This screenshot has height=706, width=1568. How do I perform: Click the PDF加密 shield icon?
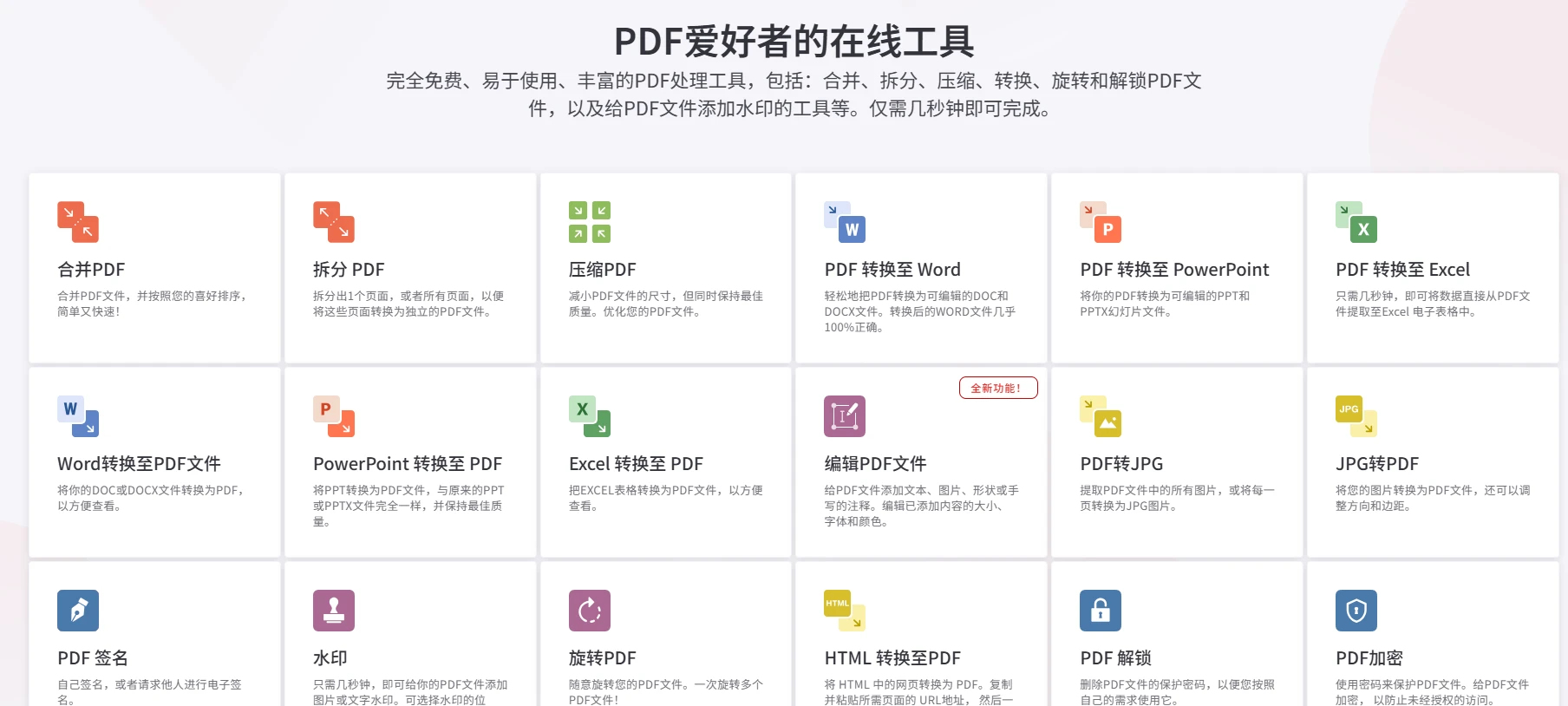pos(1356,611)
